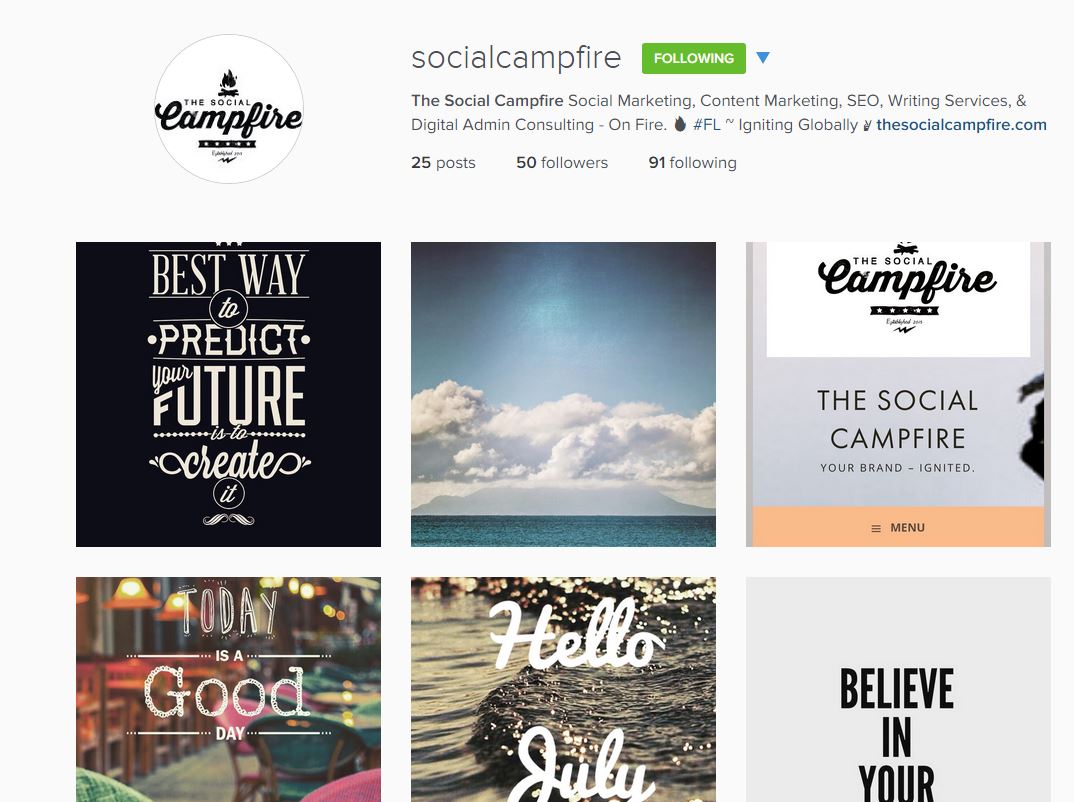Click the Social Campfire profile picture logo
This screenshot has height=802, width=1074.
point(229,110)
